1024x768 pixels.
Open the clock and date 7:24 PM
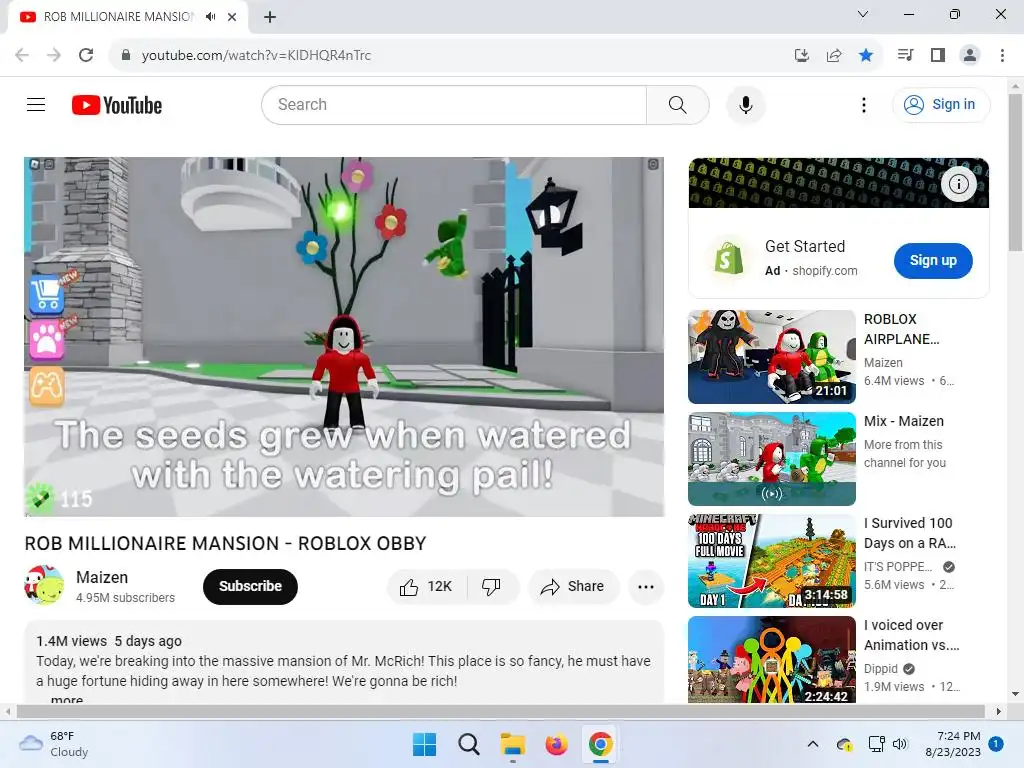point(953,744)
